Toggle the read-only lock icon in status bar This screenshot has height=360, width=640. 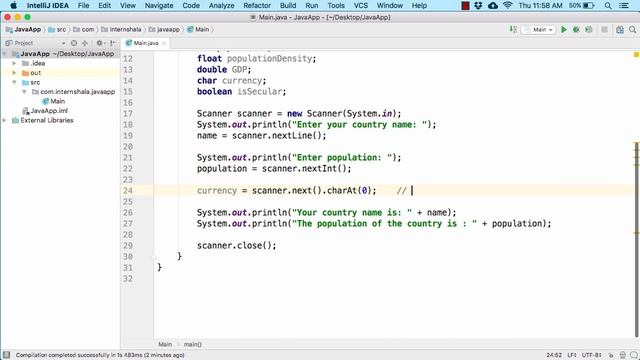(x=611, y=355)
